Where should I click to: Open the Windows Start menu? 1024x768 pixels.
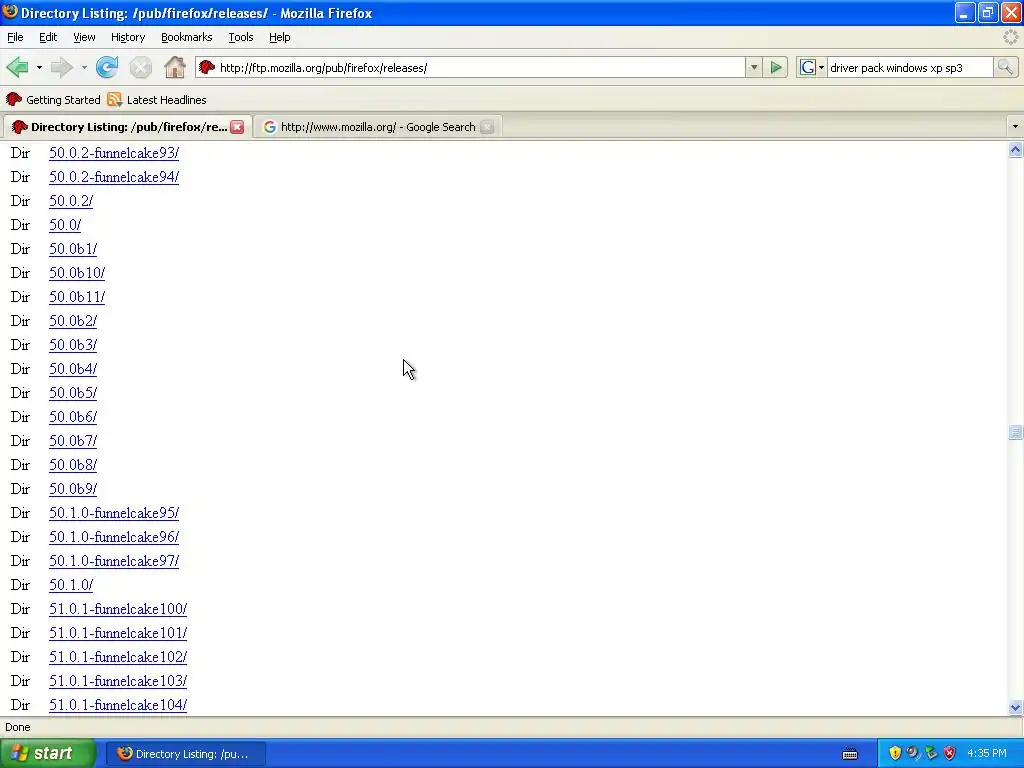tap(47, 754)
